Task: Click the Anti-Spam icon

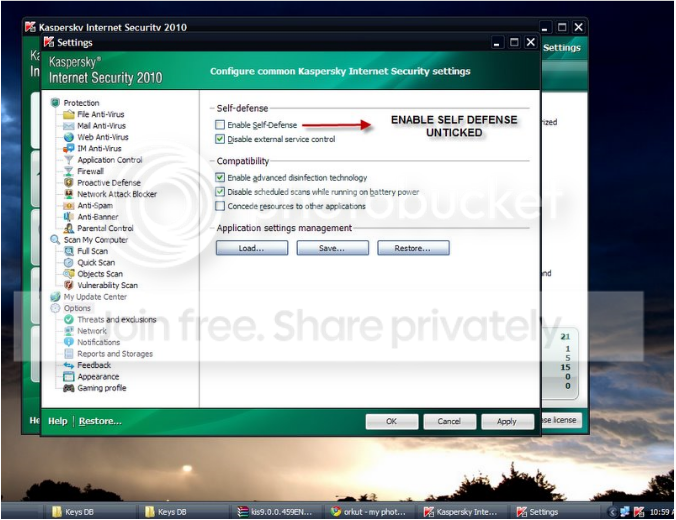Action: [x=69, y=206]
